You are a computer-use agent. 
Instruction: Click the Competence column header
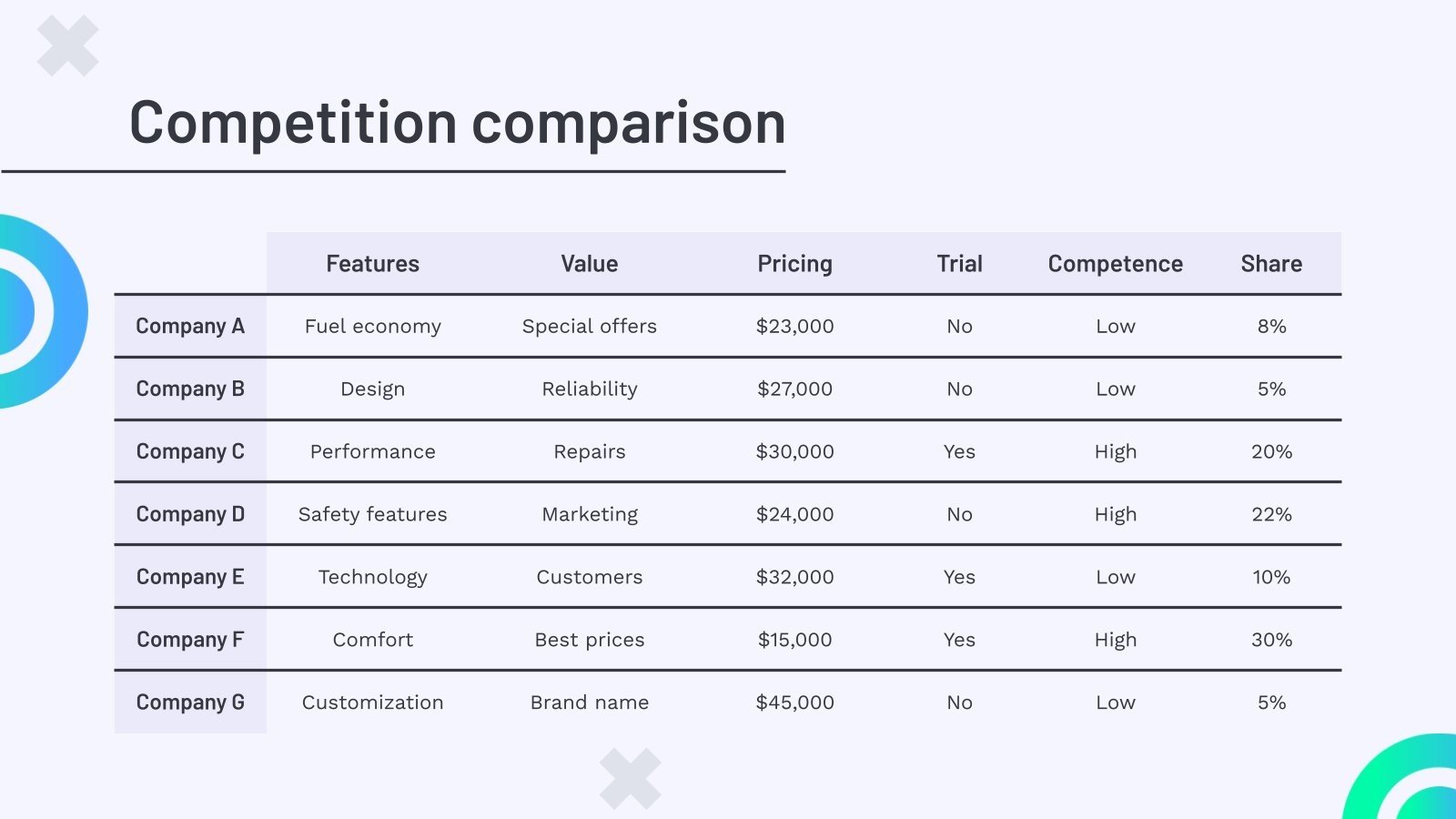click(1115, 264)
